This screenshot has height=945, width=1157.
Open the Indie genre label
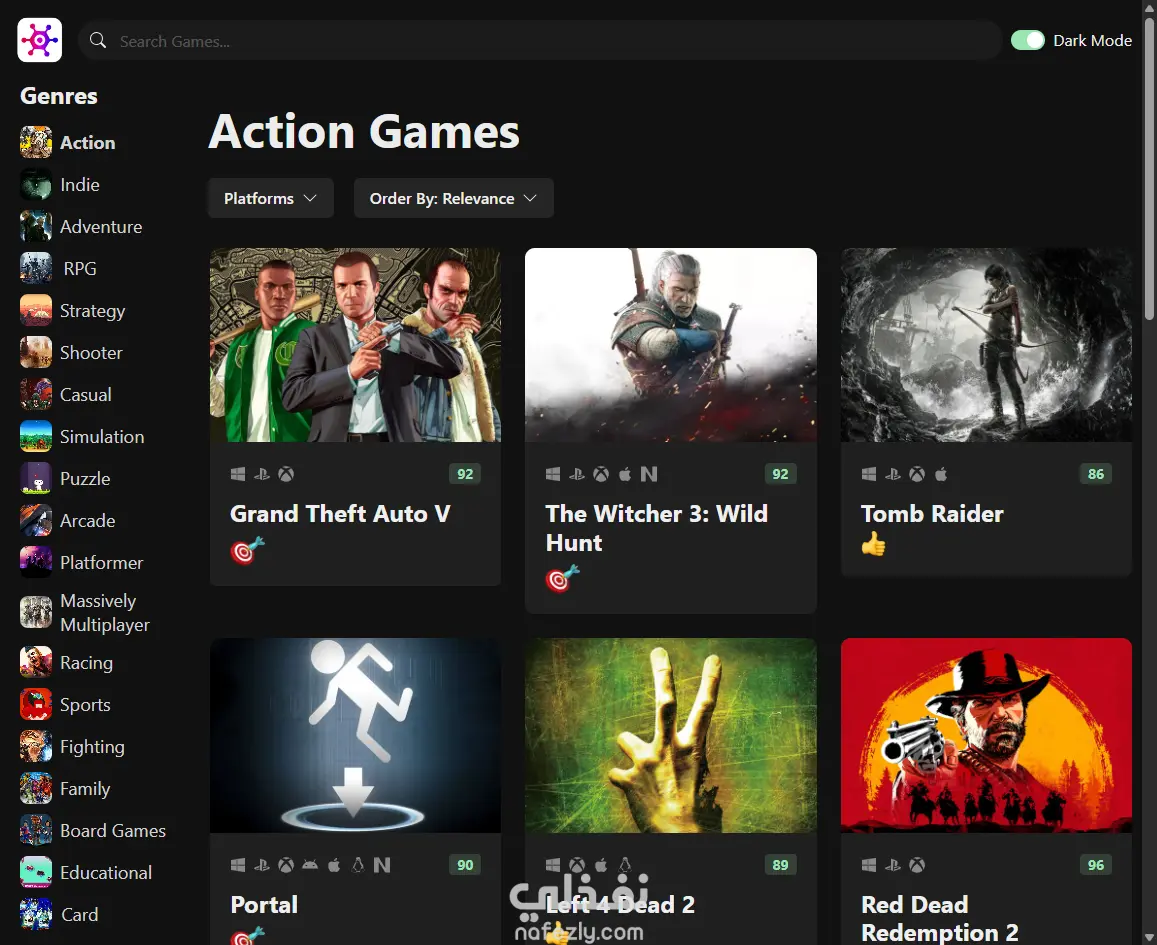click(x=80, y=184)
